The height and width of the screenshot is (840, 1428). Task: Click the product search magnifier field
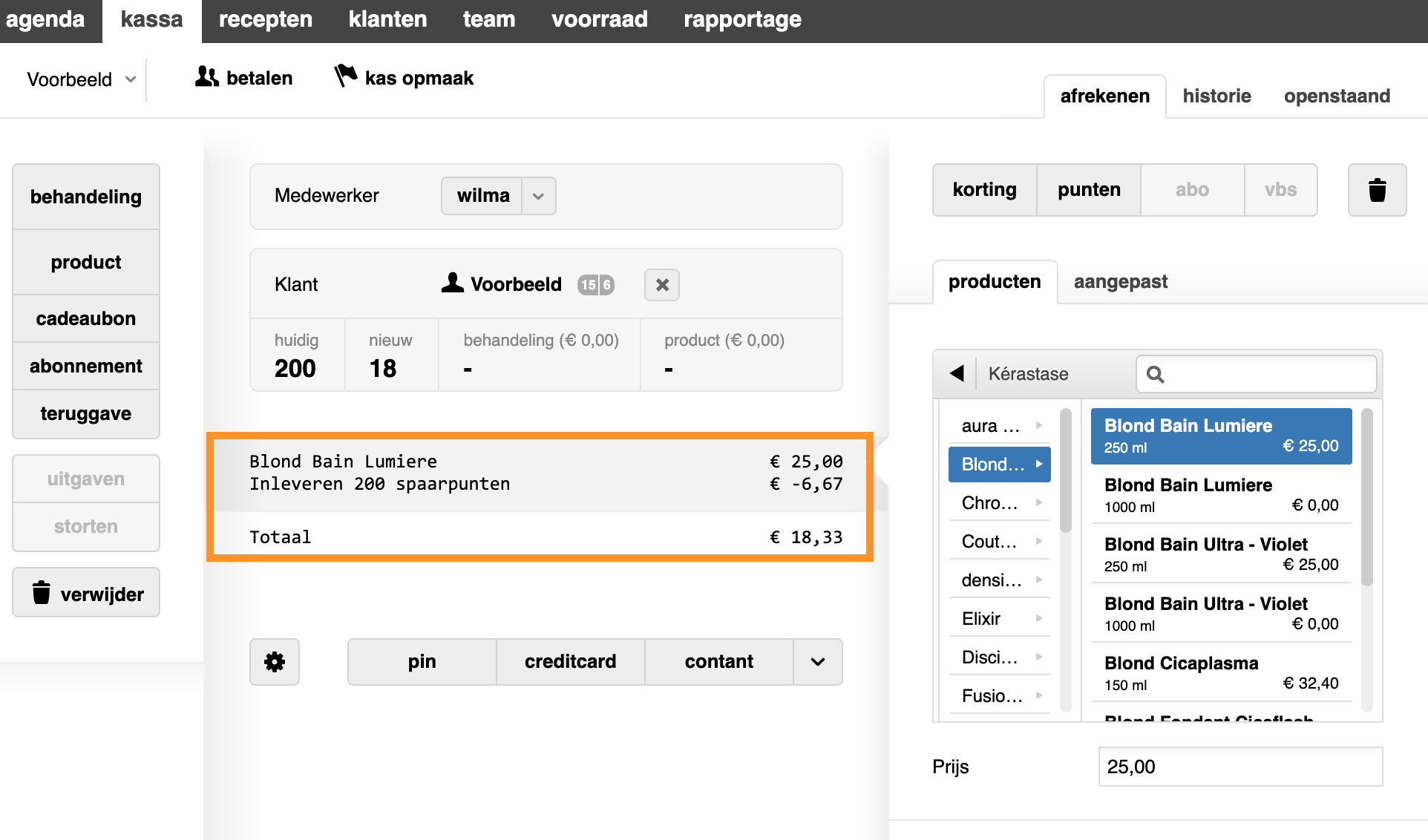pyautogui.click(x=1256, y=374)
